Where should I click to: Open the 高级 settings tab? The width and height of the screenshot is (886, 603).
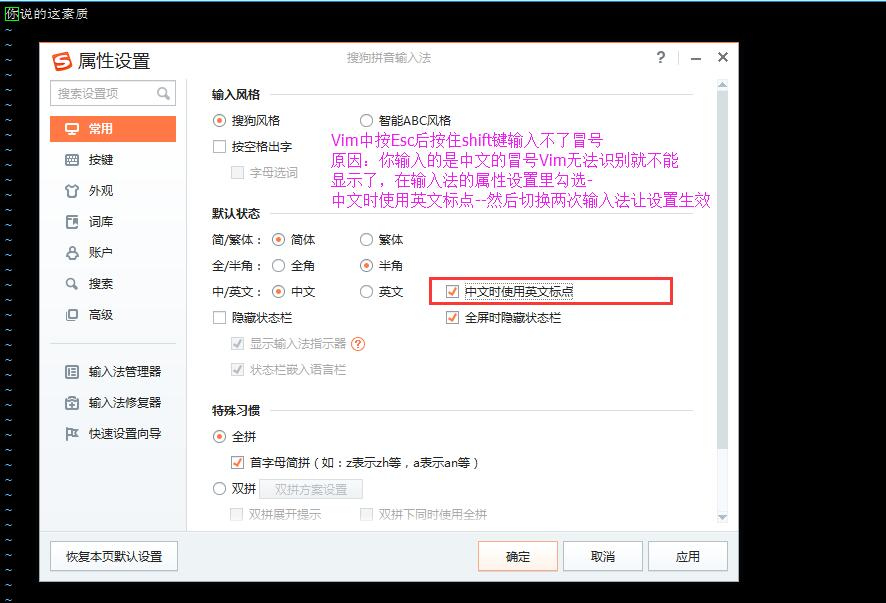(113, 315)
